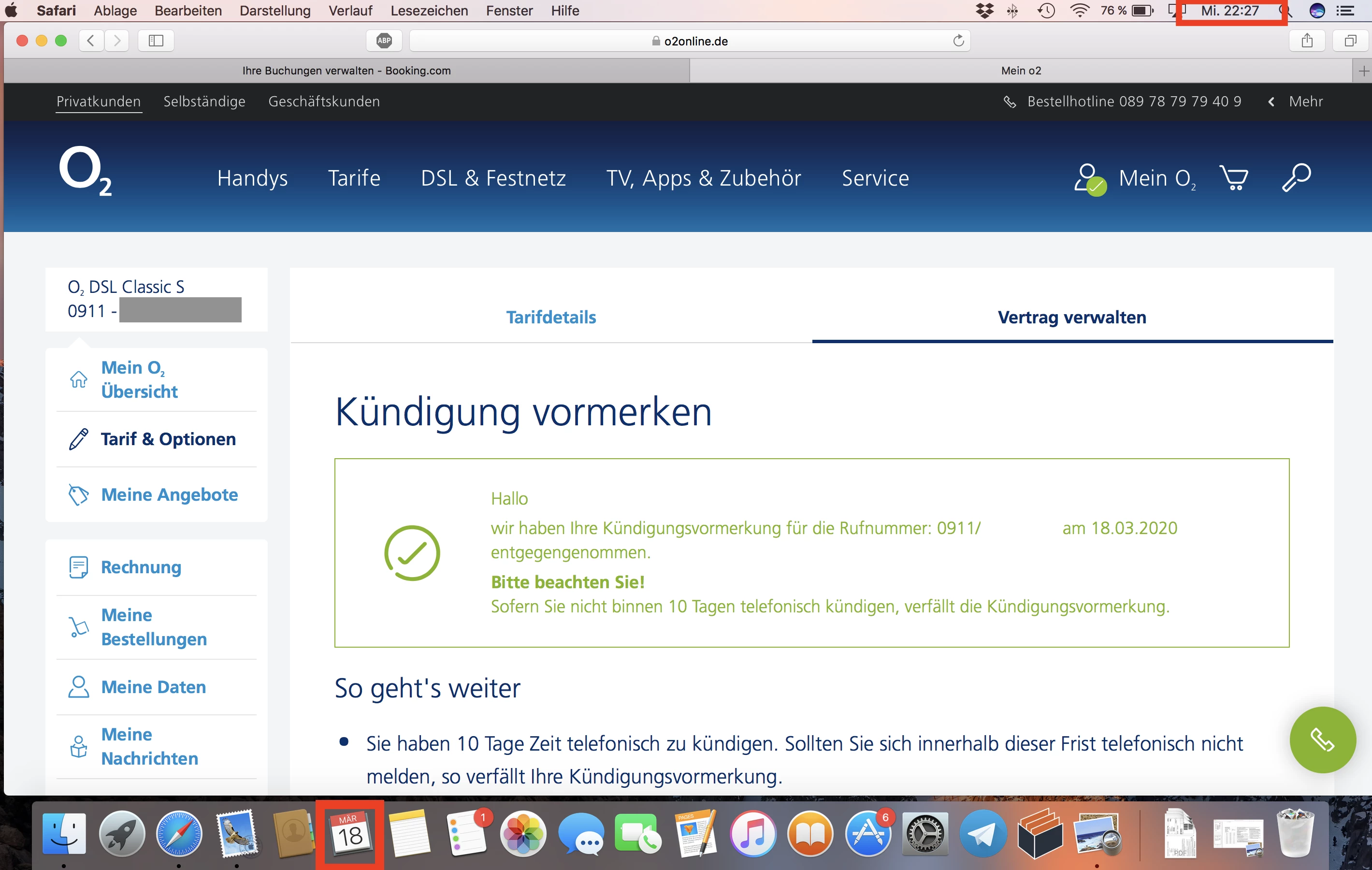The height and width of the screenshot is (870, 1372).
Task: Show all tabs overview button
Action: click(1350, 41)
